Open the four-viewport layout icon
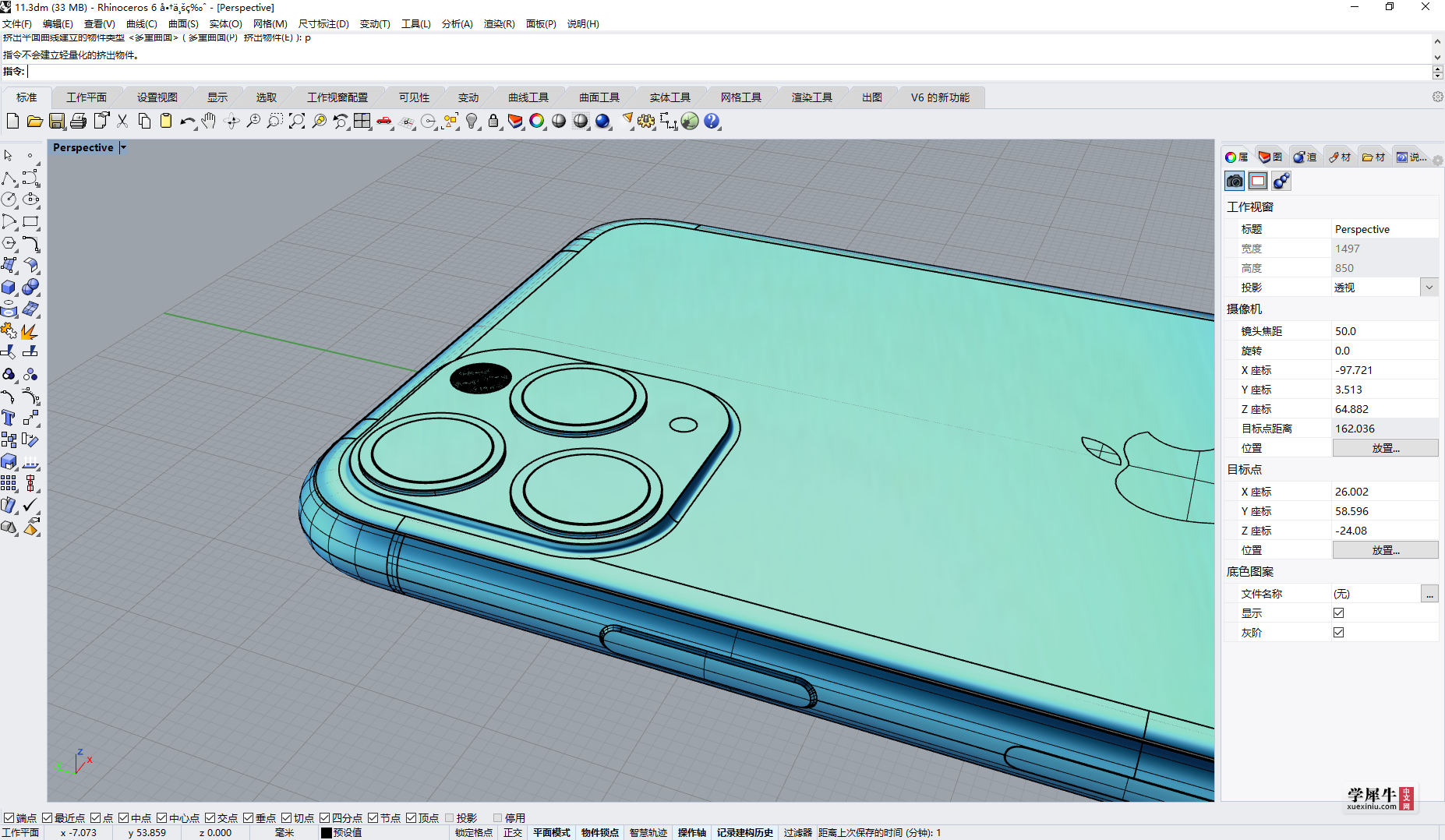The width and height of the screenshot is (1445, 840). pyautogui.click(x=362, y=121)
